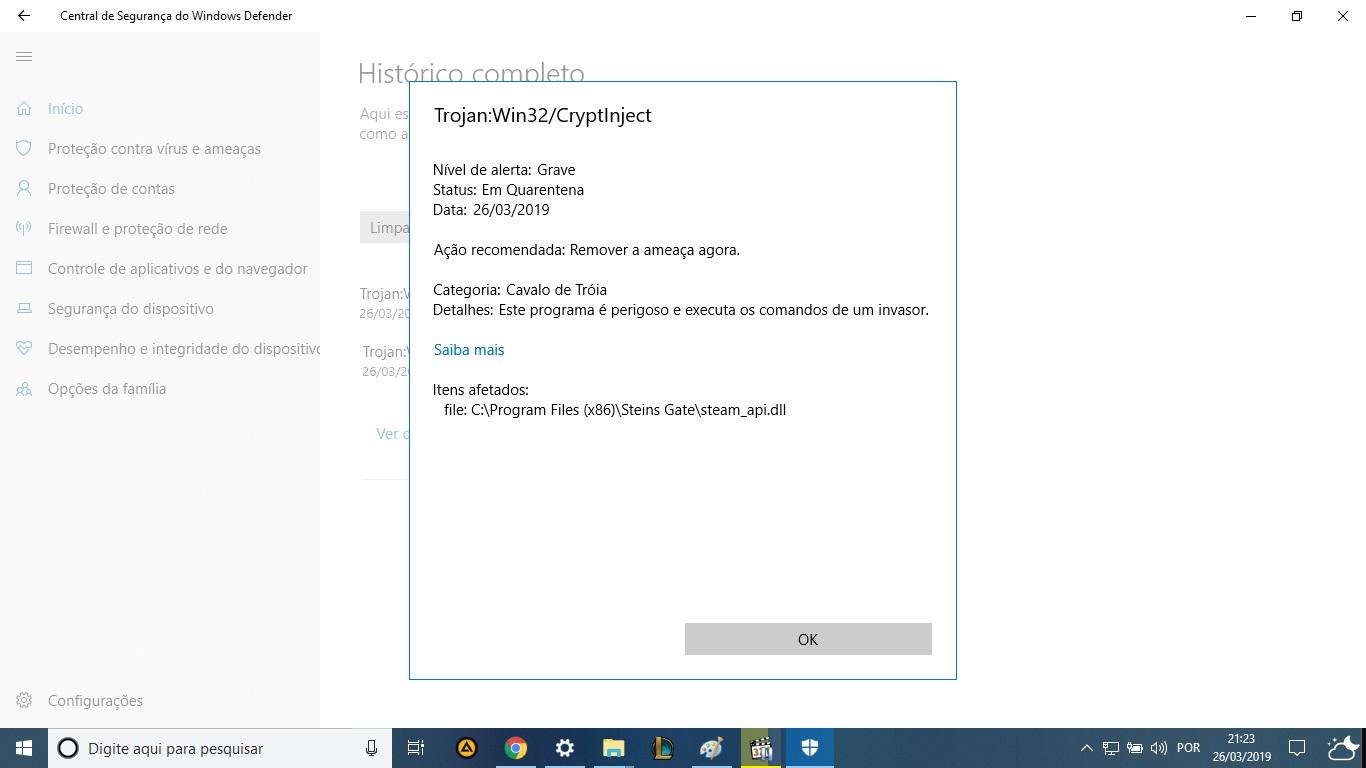
Task: Open the Saiba mais link
Action: [469, 349]
